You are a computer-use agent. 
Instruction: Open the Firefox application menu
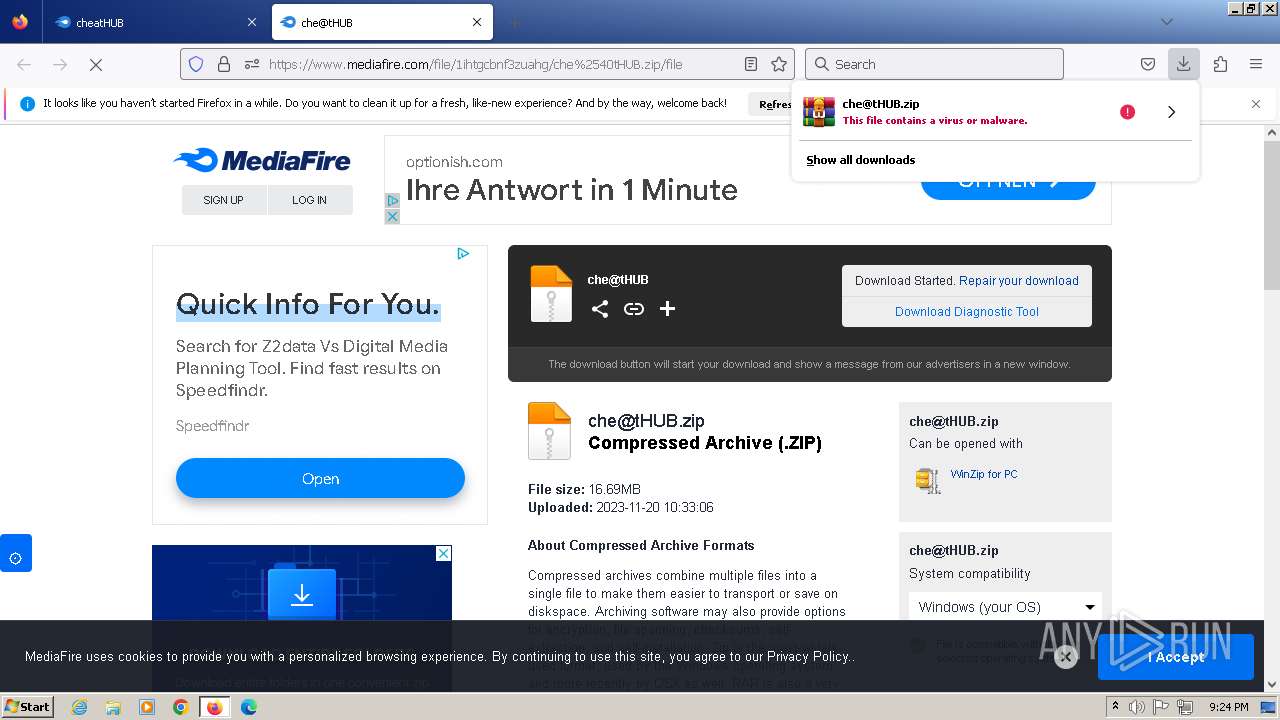click(x=1256, y=64)
